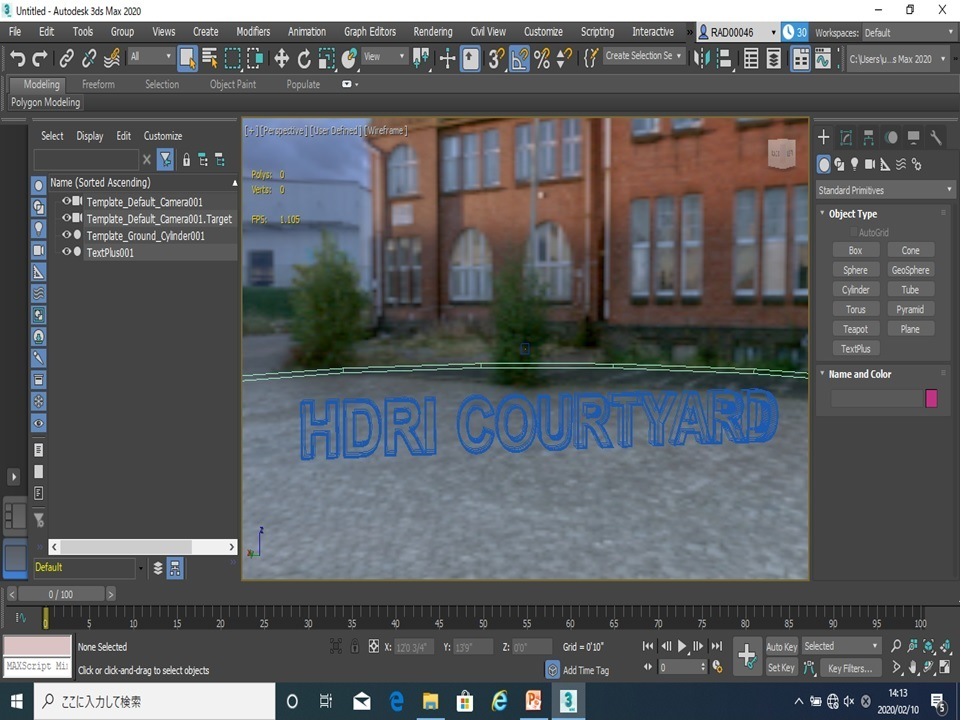Click the TextPlus object button

coord(856,349)
